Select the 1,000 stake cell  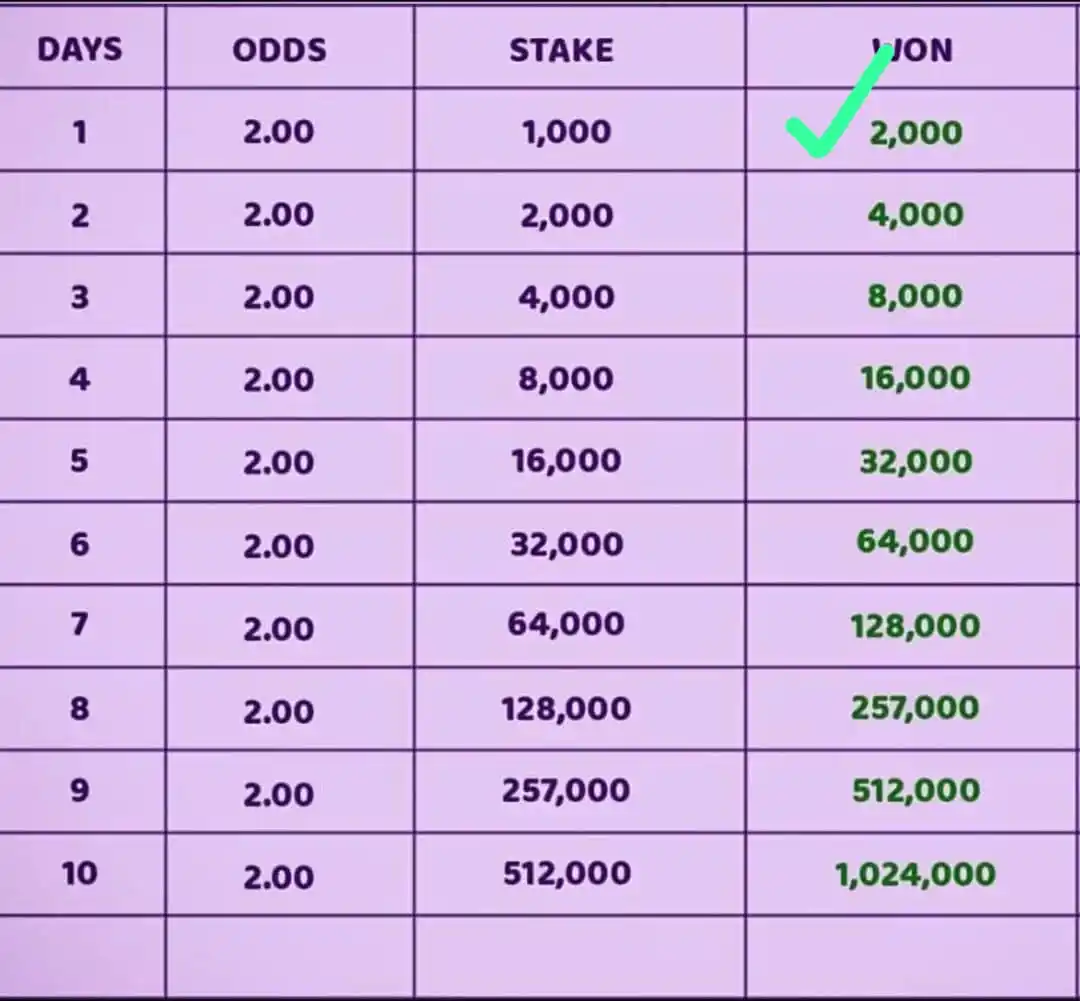pos(567,132)
